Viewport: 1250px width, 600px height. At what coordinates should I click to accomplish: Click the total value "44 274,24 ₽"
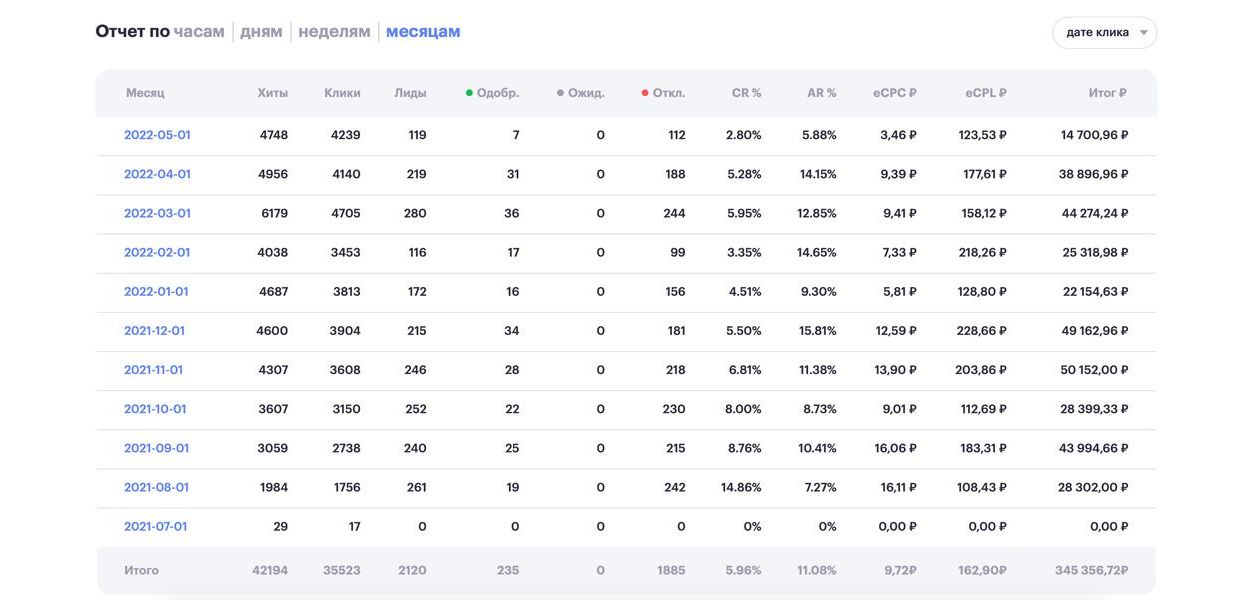click(x=1095, y=213)
